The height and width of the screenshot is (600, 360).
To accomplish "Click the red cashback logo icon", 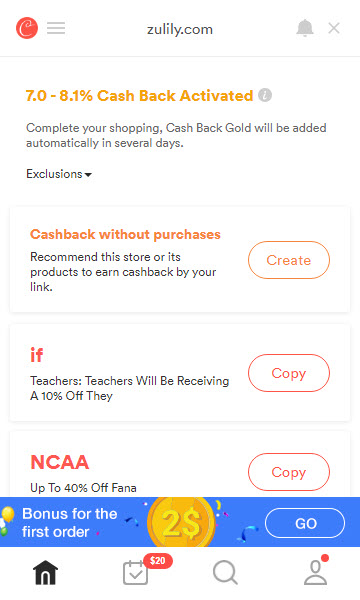I will coord(27,28).
